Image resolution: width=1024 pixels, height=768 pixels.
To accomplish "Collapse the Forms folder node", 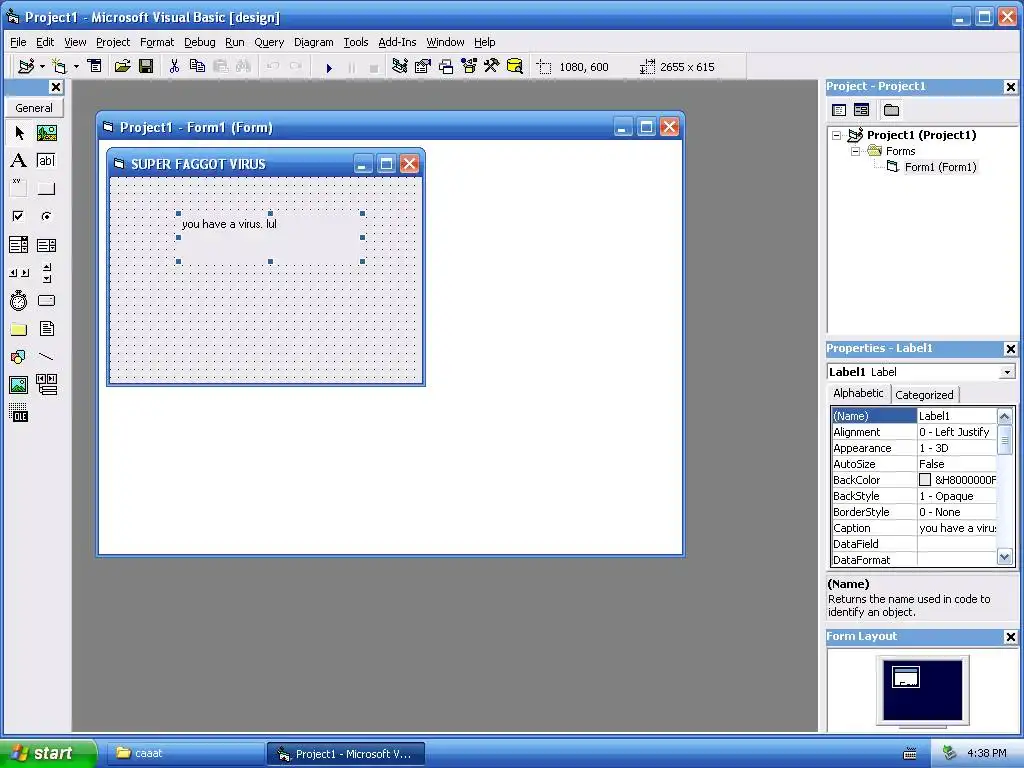I will [x=855, y=151].
